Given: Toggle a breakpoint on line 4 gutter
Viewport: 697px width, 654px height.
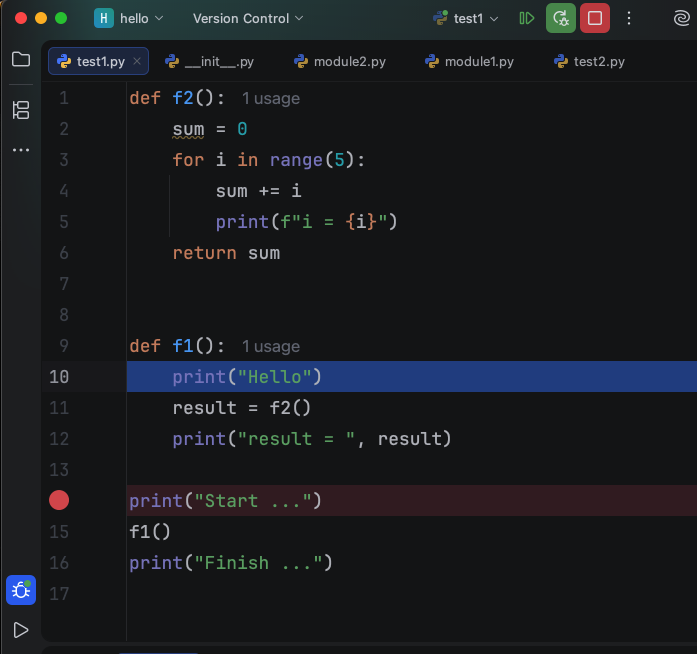Looking at the screenshot, I should pyautogui.click(x=59, y=190).
